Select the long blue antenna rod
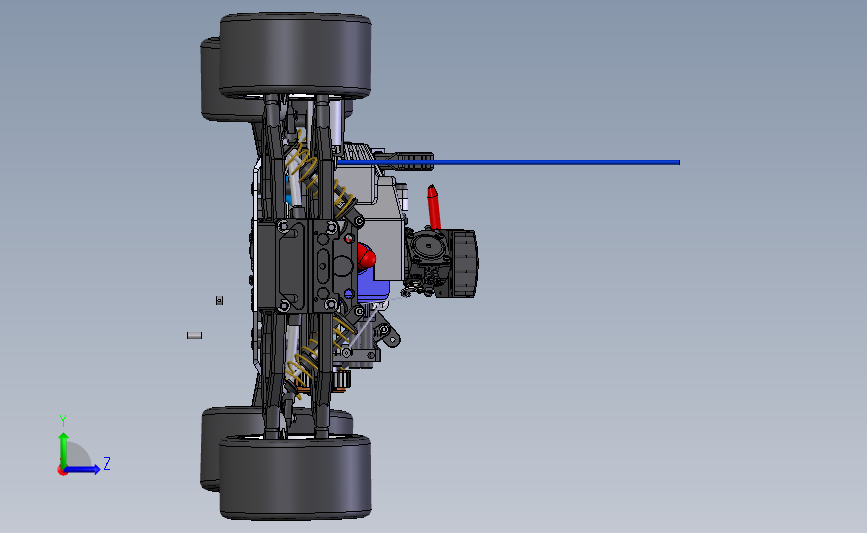The height and width of the screenshot is (533, 867). click(508, 162)
